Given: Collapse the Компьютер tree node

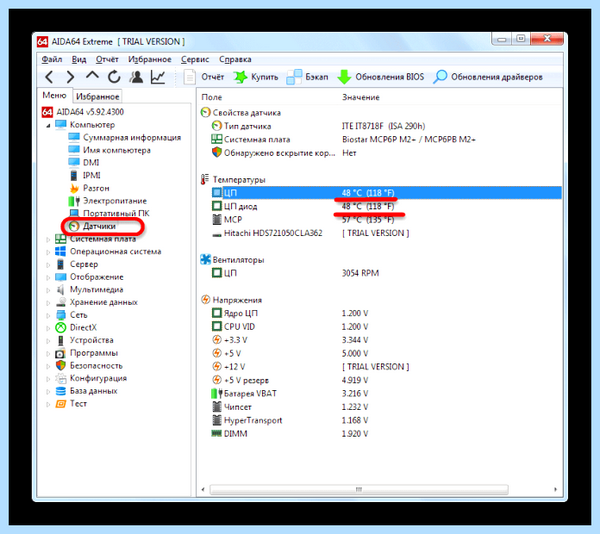Looking at the screenshot, I should (x=48, y=125).
